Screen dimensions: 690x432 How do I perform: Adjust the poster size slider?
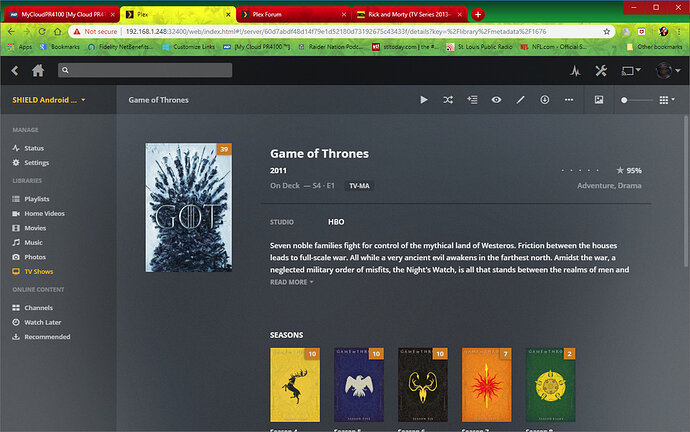[x=636, y=100]
